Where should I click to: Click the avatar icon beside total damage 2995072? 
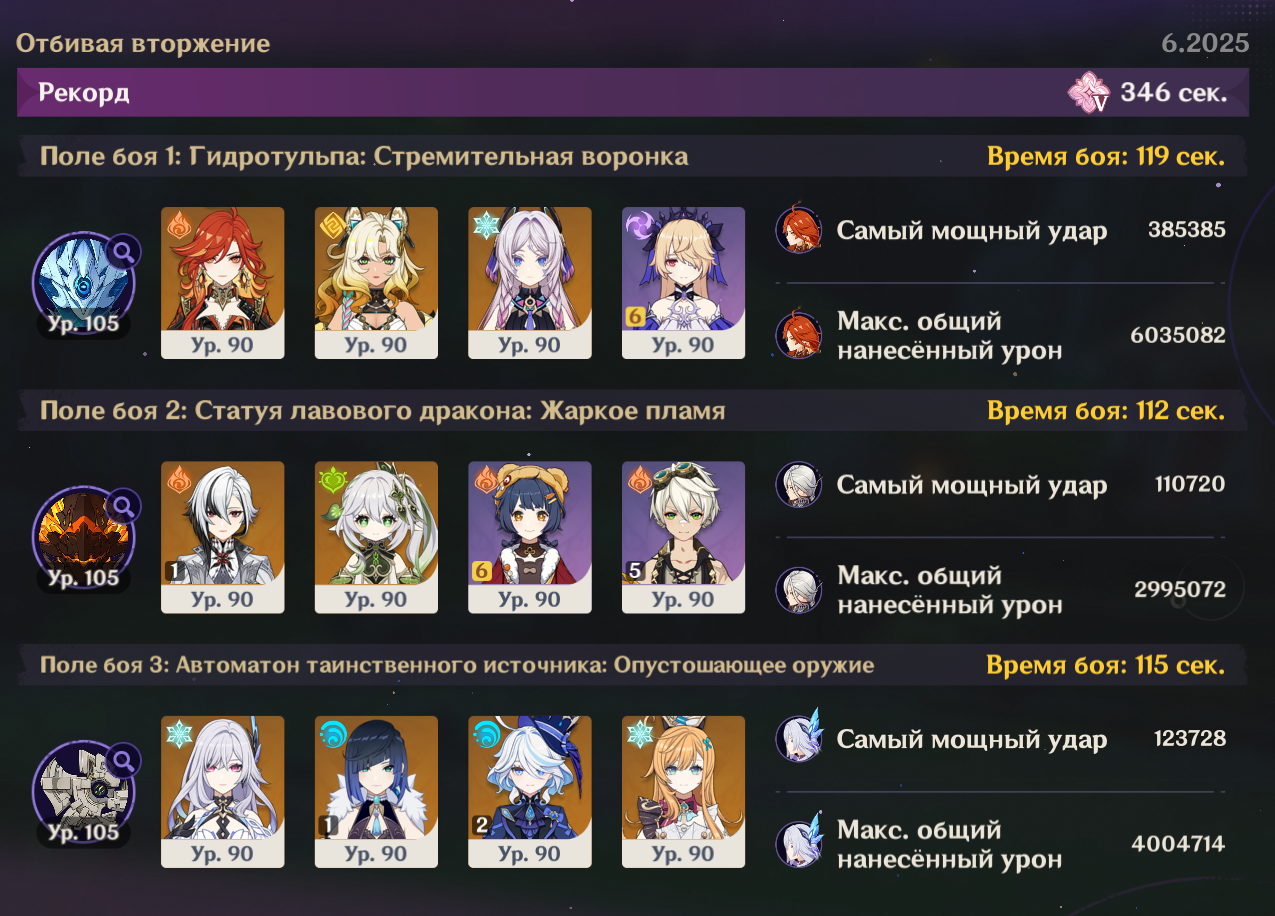tap(798, 590)
